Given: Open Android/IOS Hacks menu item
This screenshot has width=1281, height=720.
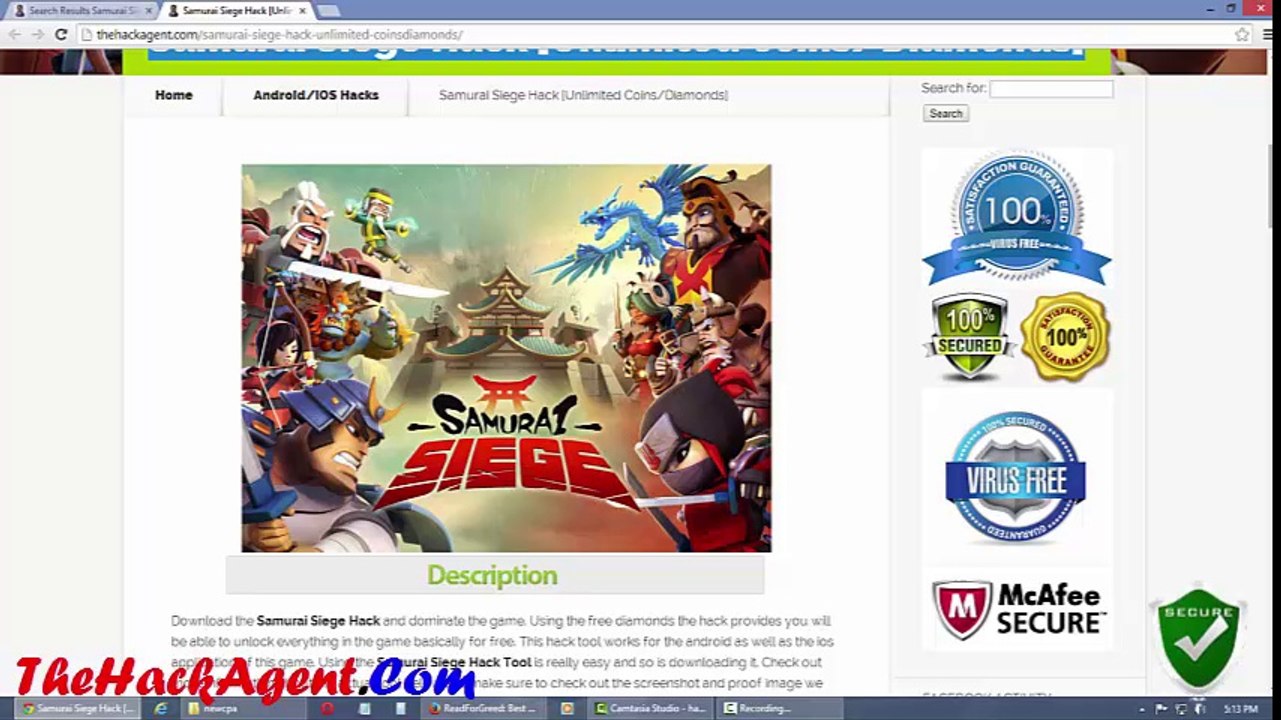Looking at the screenshot, I should 315,95.
